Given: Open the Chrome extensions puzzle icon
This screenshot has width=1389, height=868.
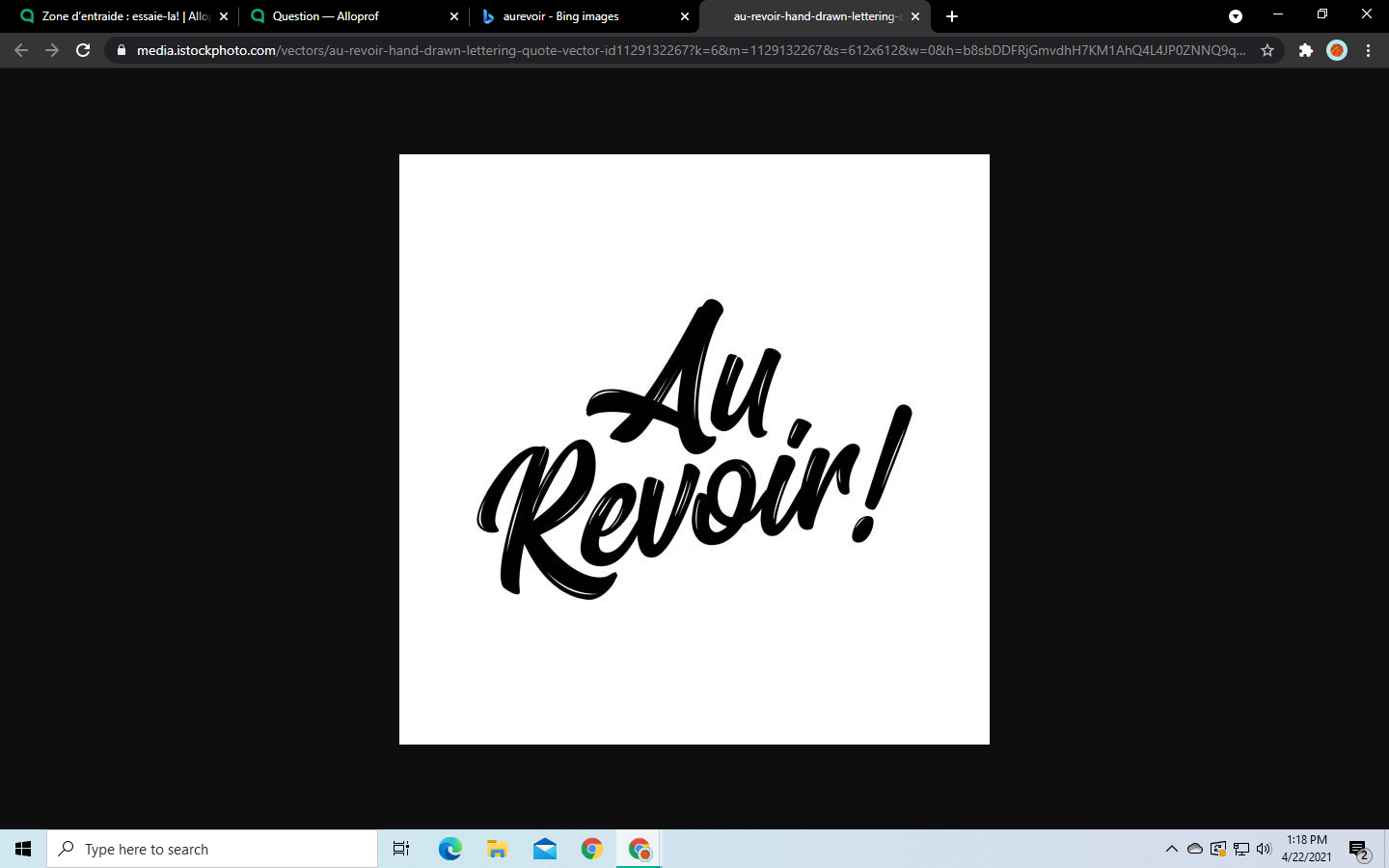Looking at the screenshot, I should [1305, 50].
